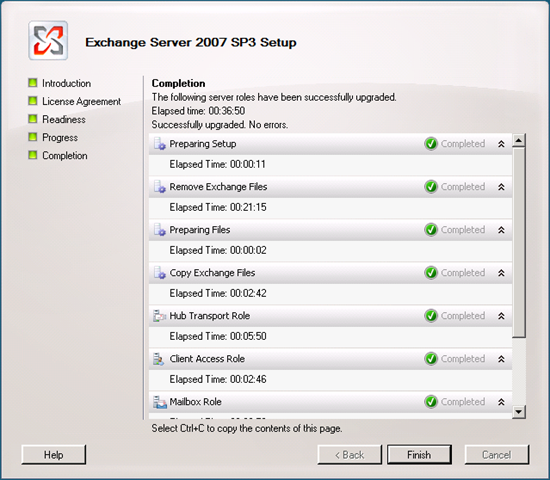Click the Copy Exchange Files step icon
This screenshot has width=550, height=480.
point(159,273)
